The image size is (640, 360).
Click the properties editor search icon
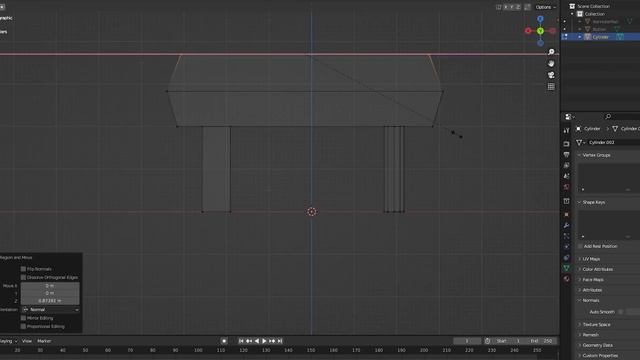pos(608,117)
